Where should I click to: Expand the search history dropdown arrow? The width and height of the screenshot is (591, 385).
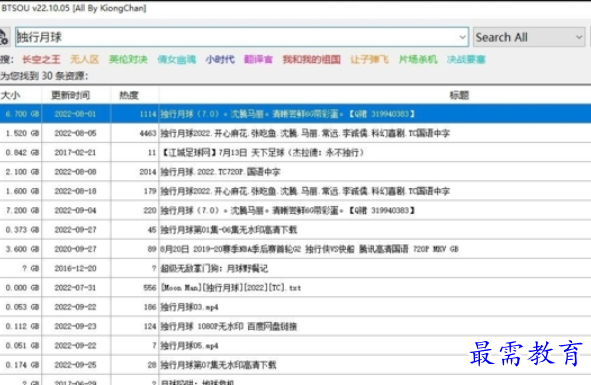click(462, 37)
